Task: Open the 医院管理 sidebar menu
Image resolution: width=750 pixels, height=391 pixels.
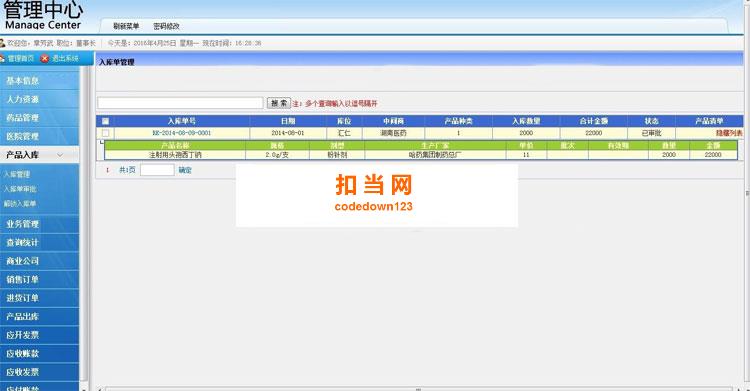Action: click(39, 136)
